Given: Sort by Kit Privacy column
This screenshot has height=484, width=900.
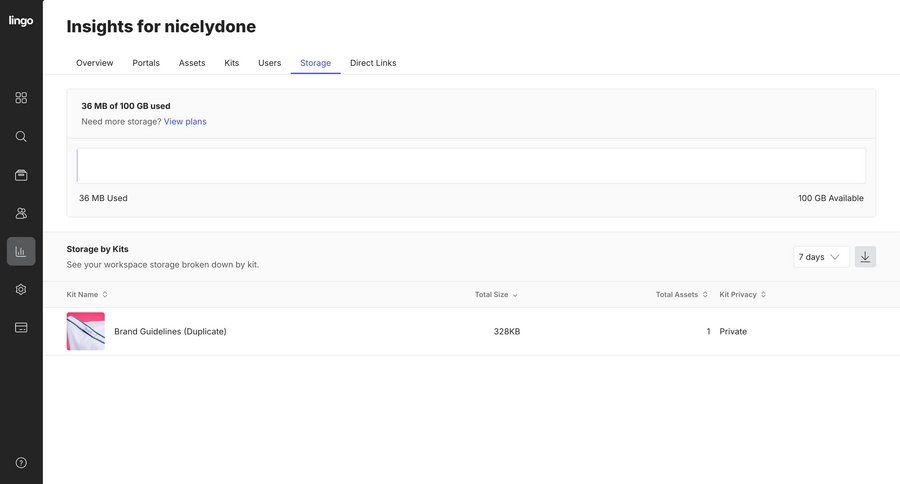Looking at the screenshot, I should tap(742, 295).
